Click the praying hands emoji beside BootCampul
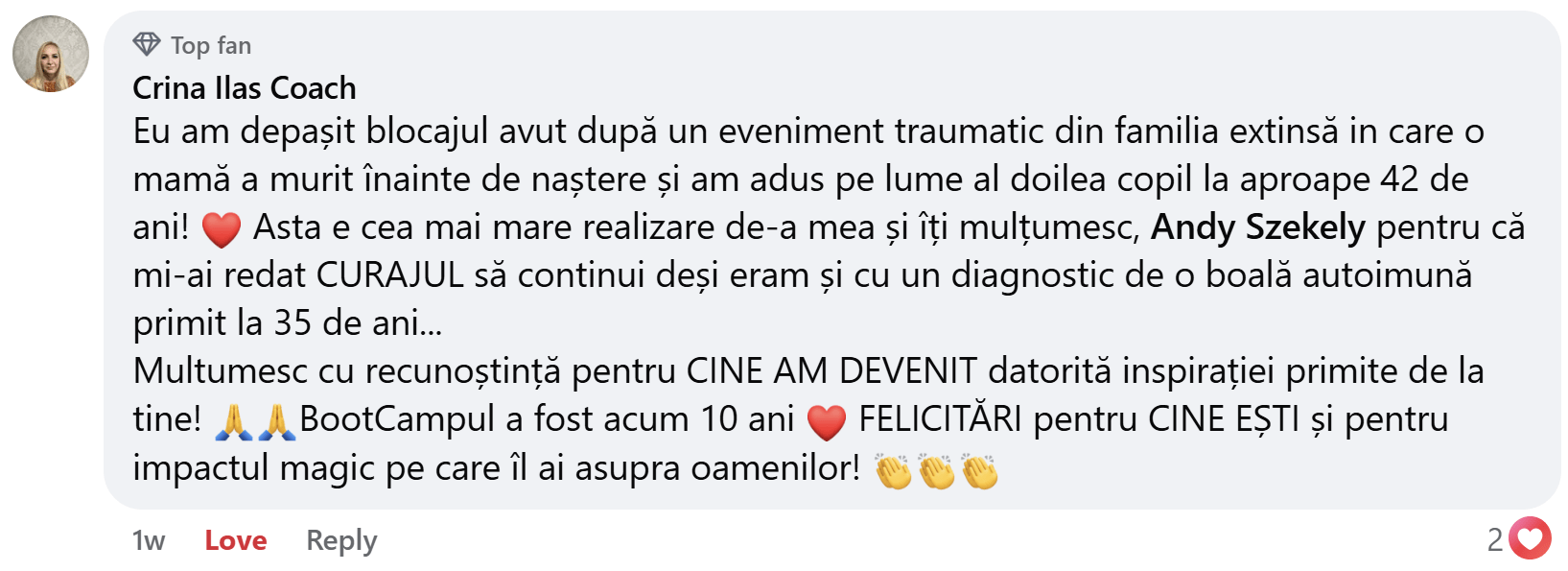This screenshot has width=1568, height=571. 276,421
